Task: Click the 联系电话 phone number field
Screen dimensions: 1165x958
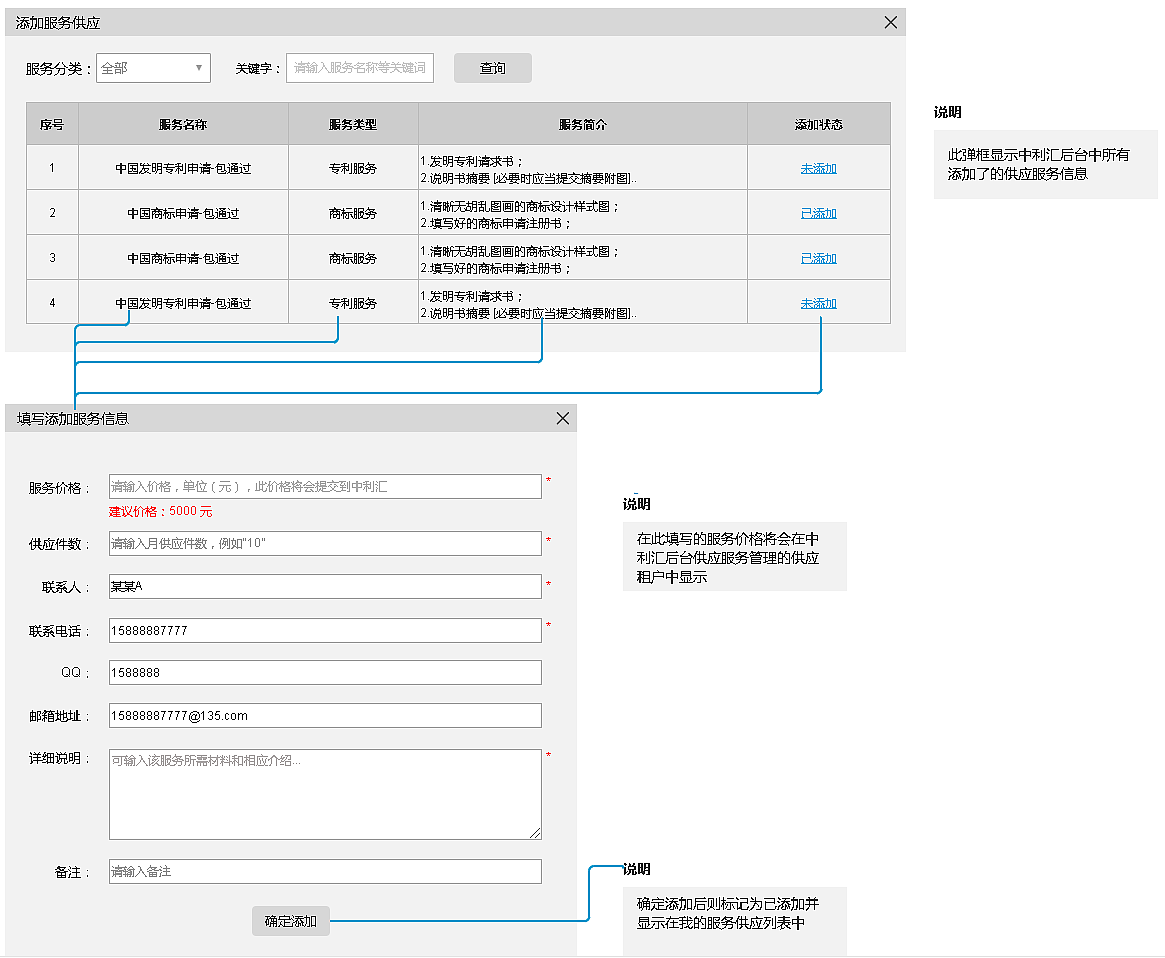Action: click(325, 629)
